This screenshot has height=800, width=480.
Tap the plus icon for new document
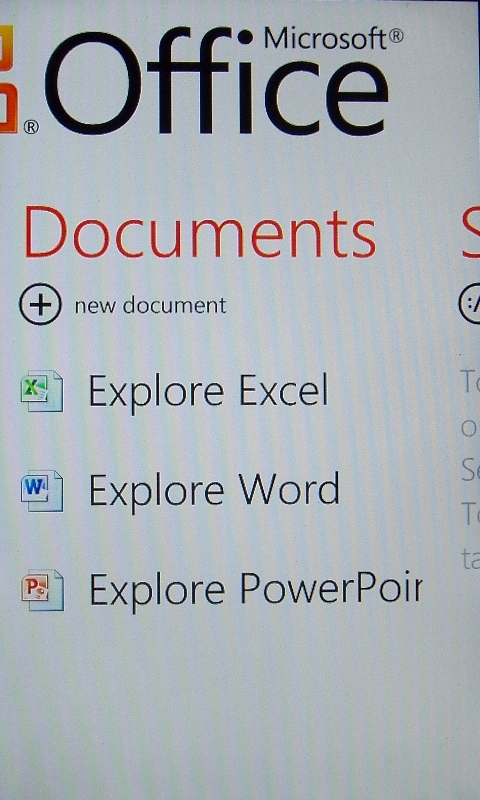[40, 304]
